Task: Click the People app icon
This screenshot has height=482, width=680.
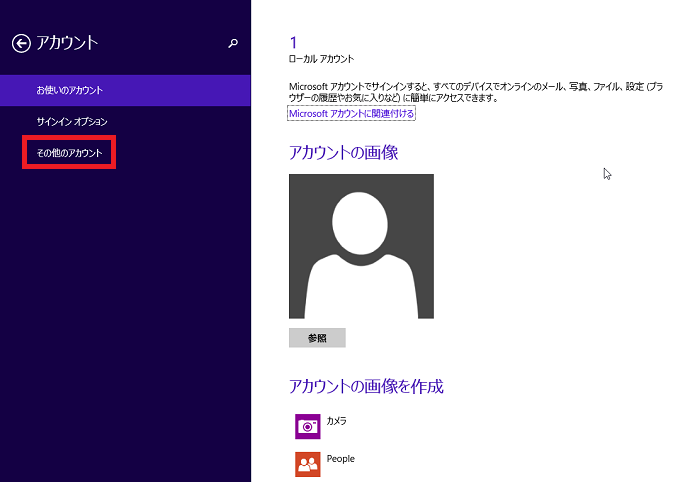Action: point(307,464)
